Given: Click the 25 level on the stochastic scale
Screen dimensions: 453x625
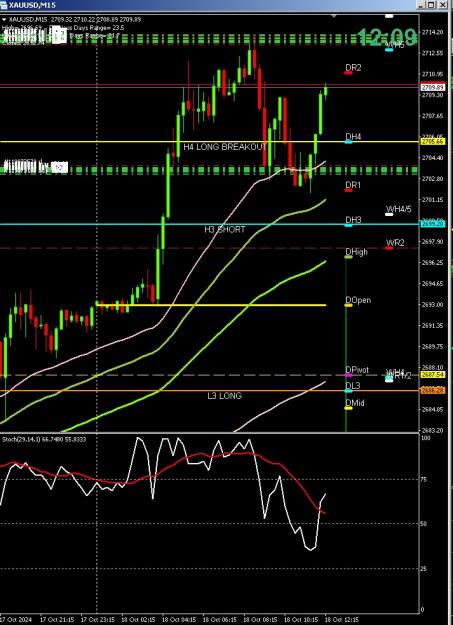Looking at the screenshot, I should [425, 568].
